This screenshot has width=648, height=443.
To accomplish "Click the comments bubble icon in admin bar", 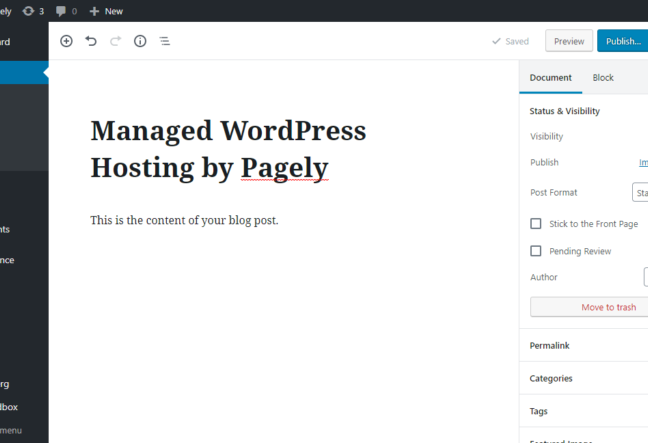I will (x=63, y=11).
